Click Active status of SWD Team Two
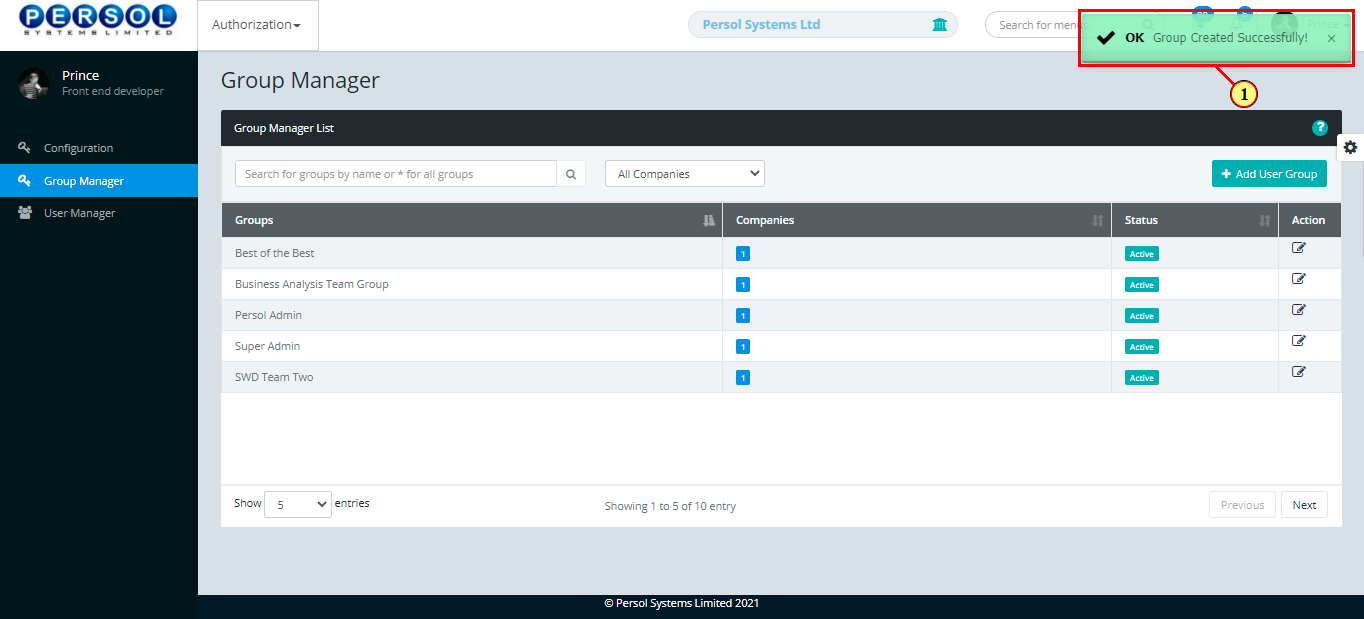1364x619 pixels. tap(1142, 378)
